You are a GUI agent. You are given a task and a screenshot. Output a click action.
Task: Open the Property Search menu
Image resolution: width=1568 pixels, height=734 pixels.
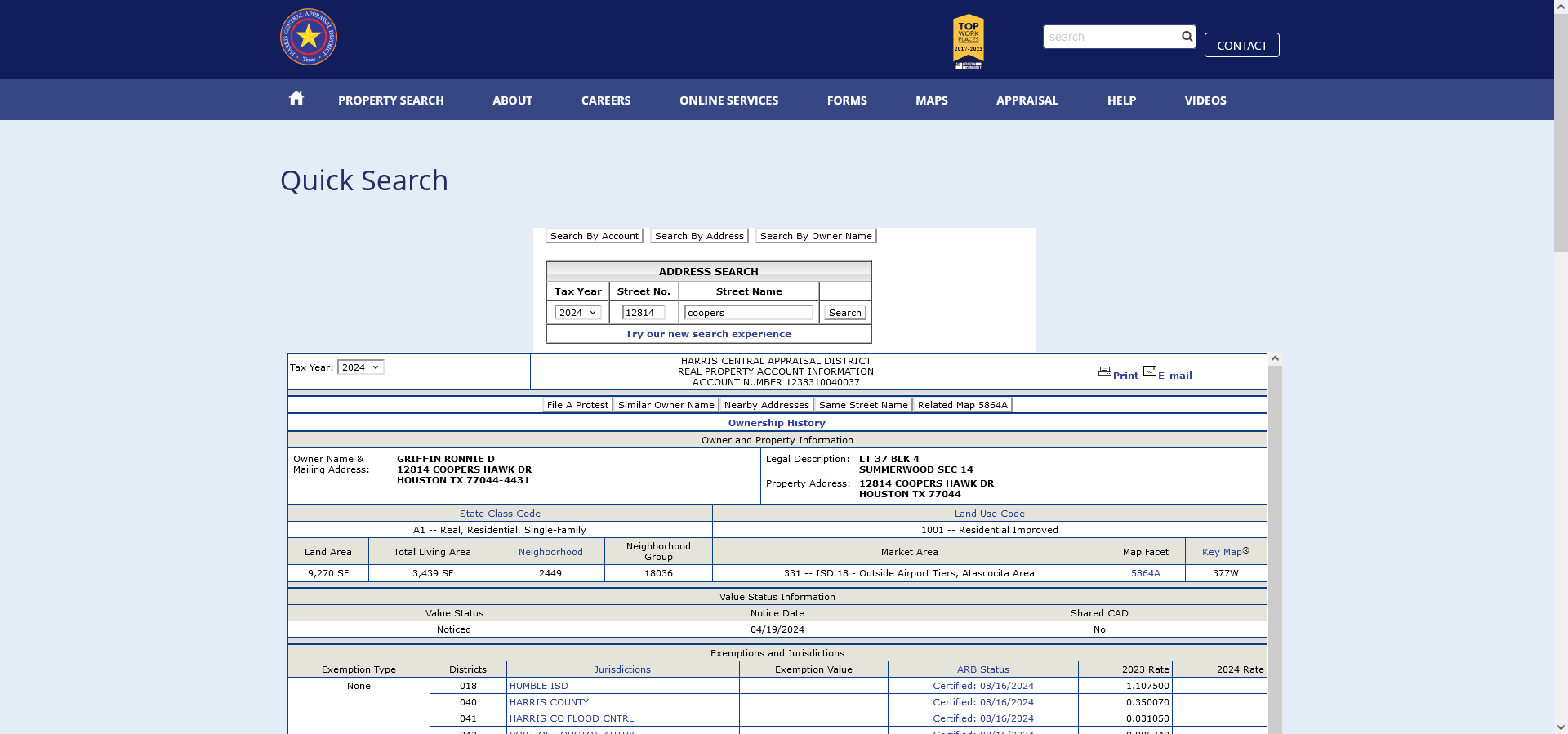pyautogui.click(x=391, y=100)
